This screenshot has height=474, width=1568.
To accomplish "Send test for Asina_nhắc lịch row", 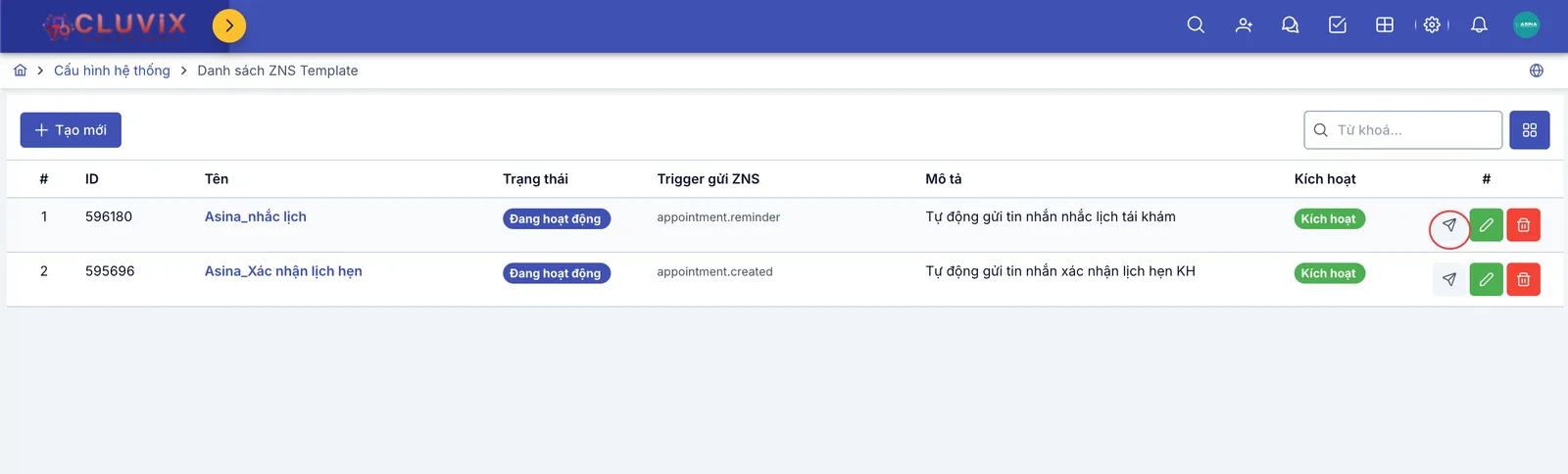I will pos(1449,225).
